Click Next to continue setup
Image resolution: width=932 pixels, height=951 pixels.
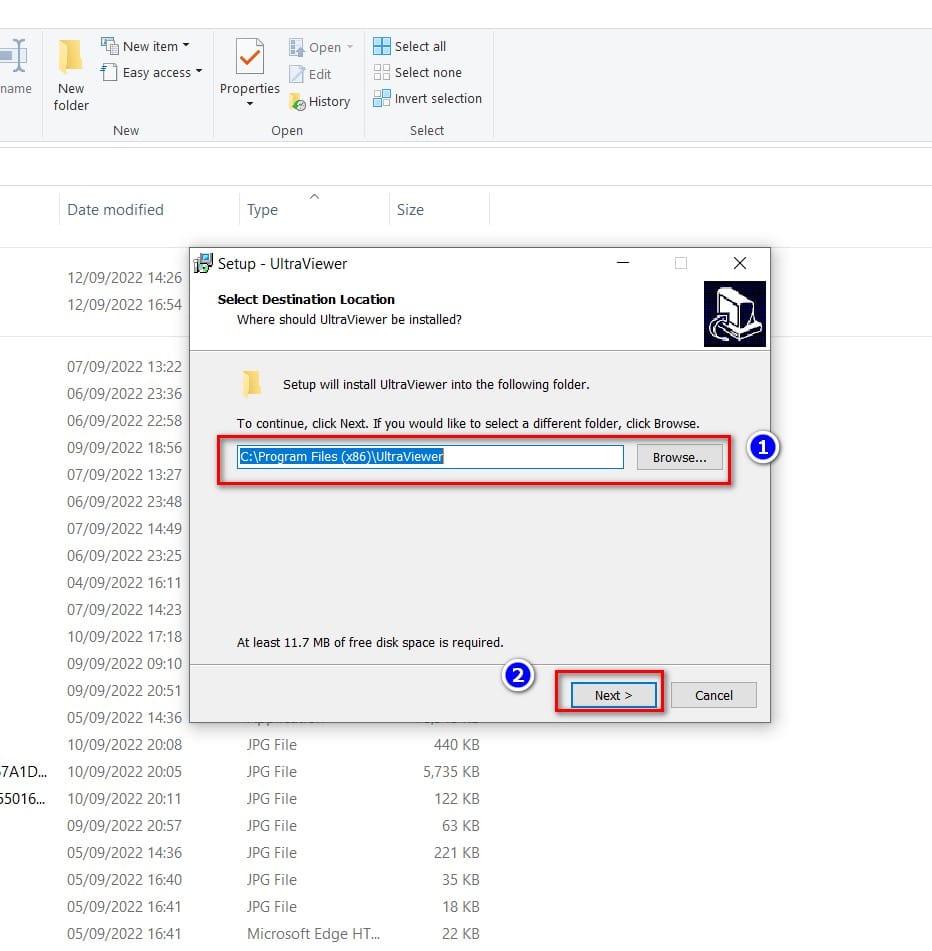pos(613,695)
